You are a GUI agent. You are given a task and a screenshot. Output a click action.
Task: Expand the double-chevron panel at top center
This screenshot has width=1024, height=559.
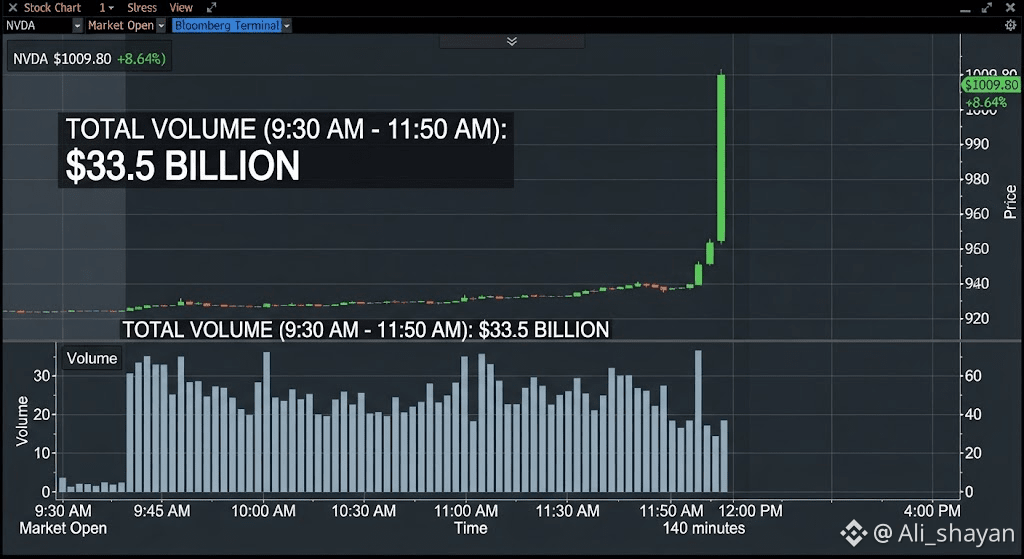pyautogui.click(x=512, y=41)
